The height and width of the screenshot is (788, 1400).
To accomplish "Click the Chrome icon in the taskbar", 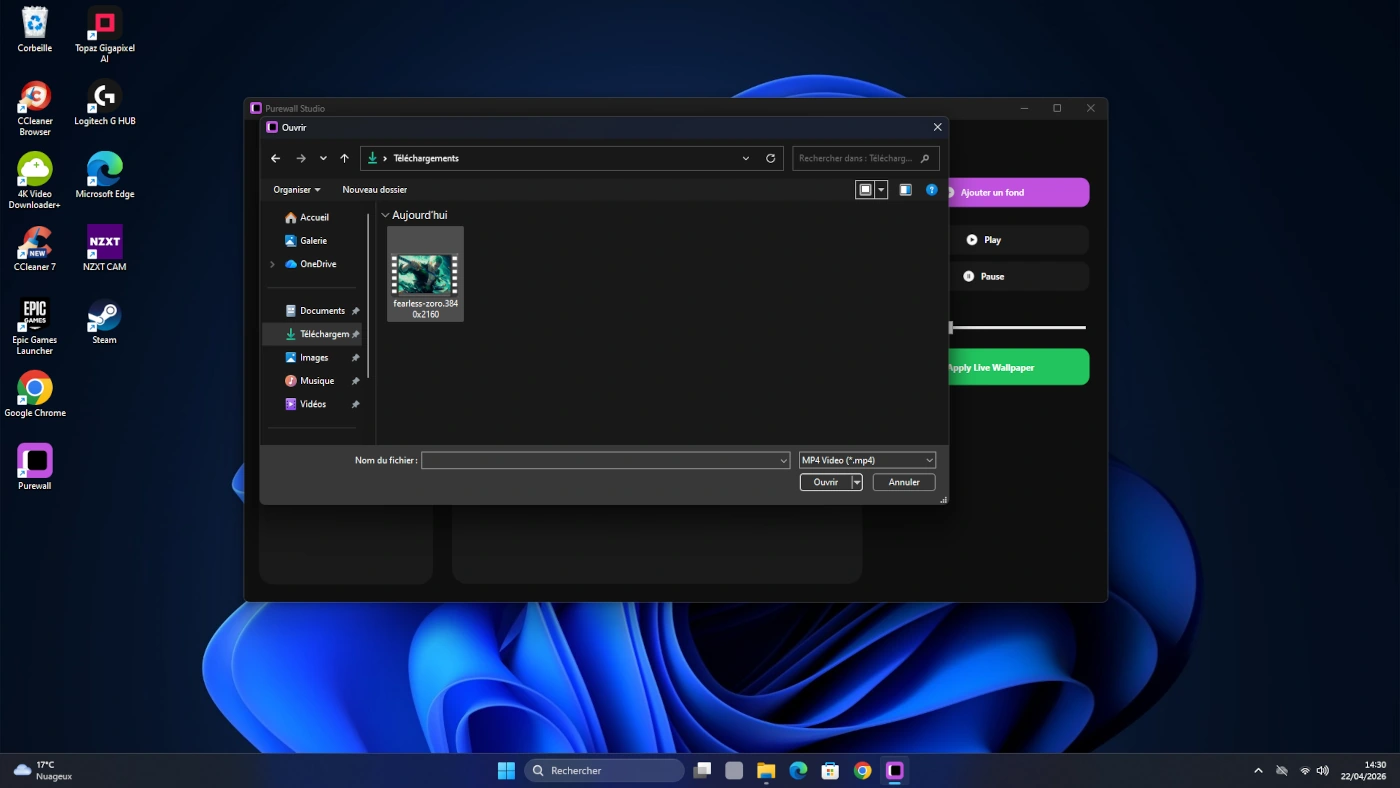I will [x=862, y=770].
